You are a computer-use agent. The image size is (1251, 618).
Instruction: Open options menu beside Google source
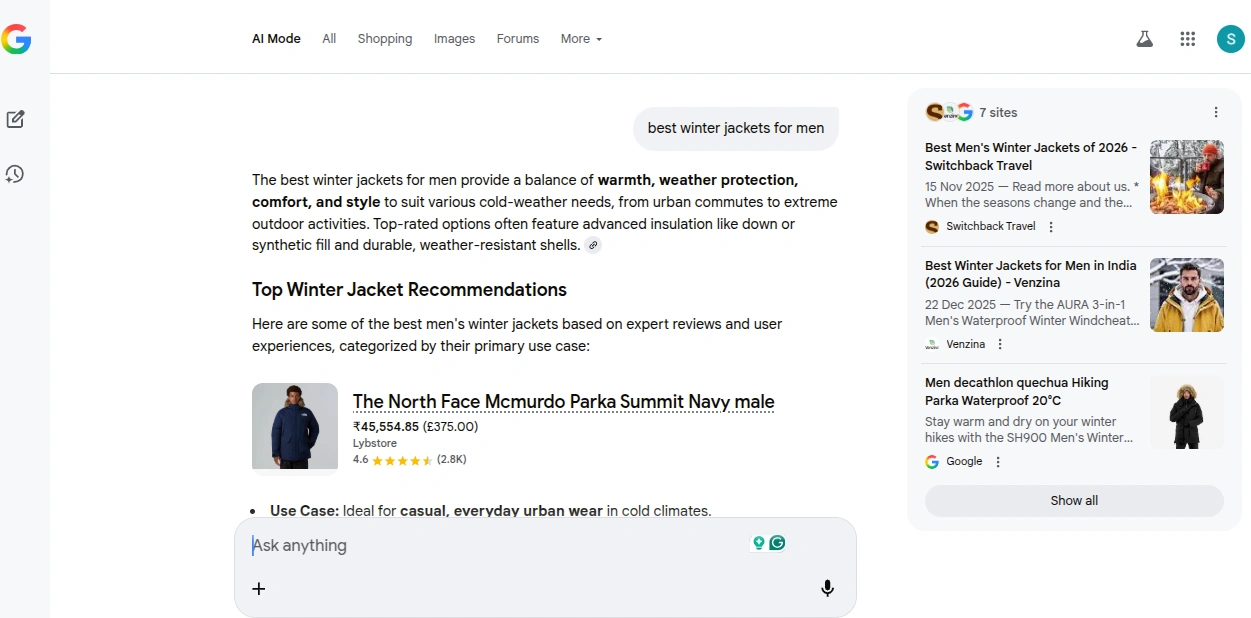pyautogui.click(x=998, y=462)
